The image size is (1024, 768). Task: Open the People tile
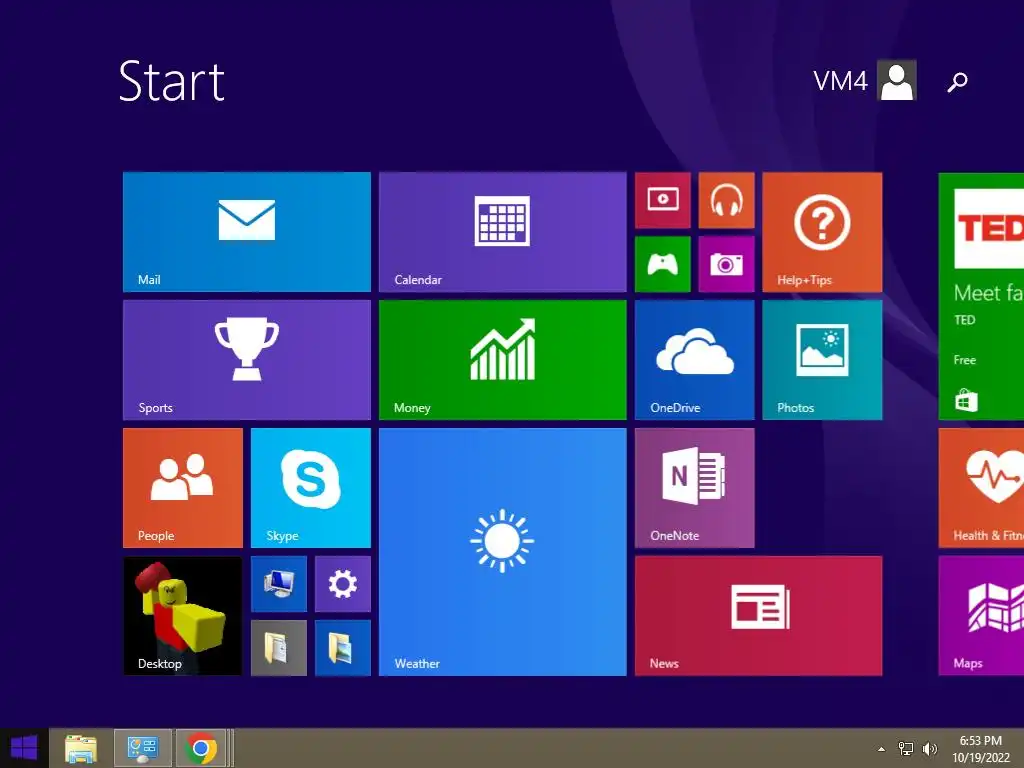(183, 488)
